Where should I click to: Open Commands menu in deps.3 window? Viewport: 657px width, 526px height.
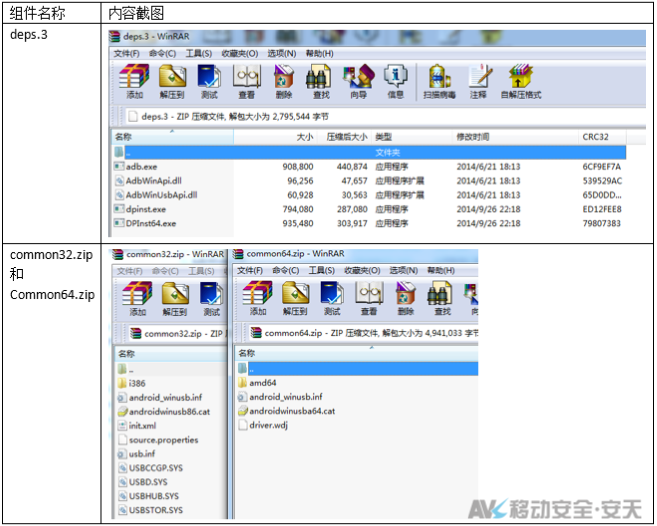(x=162, y=54)
